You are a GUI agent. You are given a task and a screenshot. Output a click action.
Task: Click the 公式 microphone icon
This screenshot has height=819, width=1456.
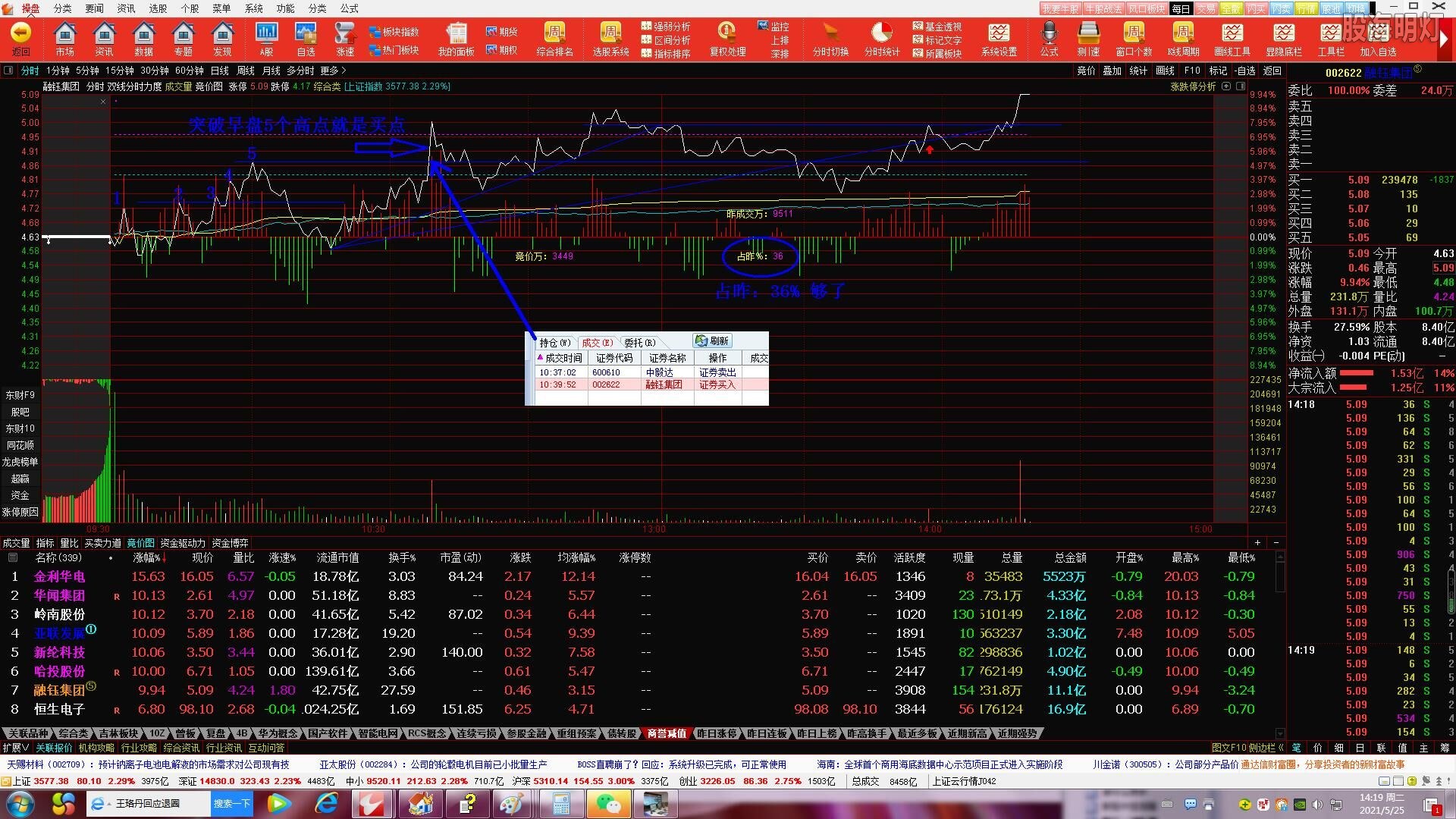tap(1049, 39)
